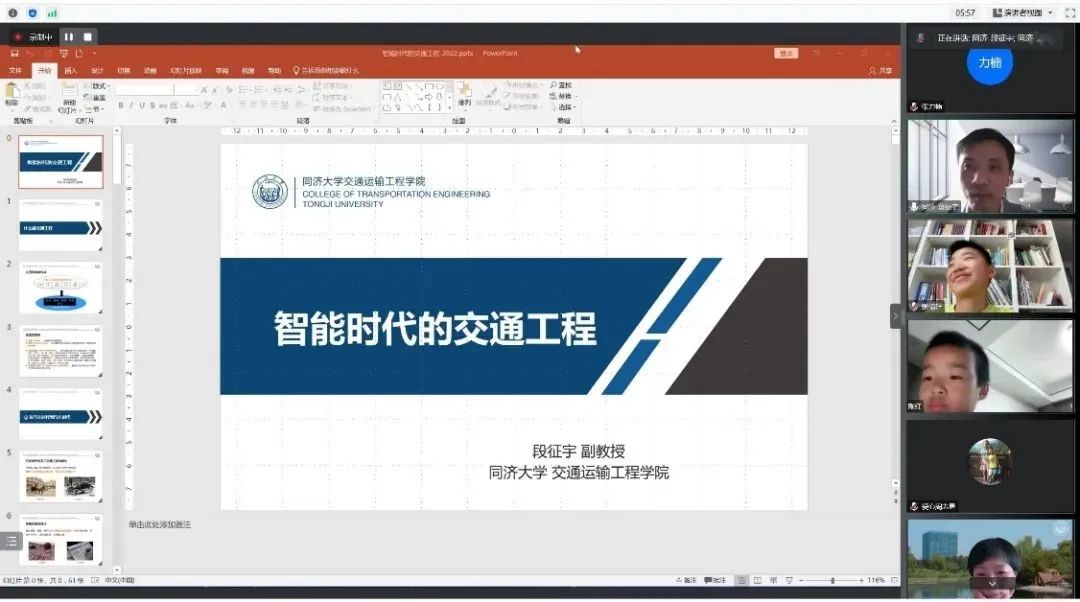Click the Paste icon in the ribbon
Image resolution: width=1080 pixels, height=602 pixels.
pos(12,94)
